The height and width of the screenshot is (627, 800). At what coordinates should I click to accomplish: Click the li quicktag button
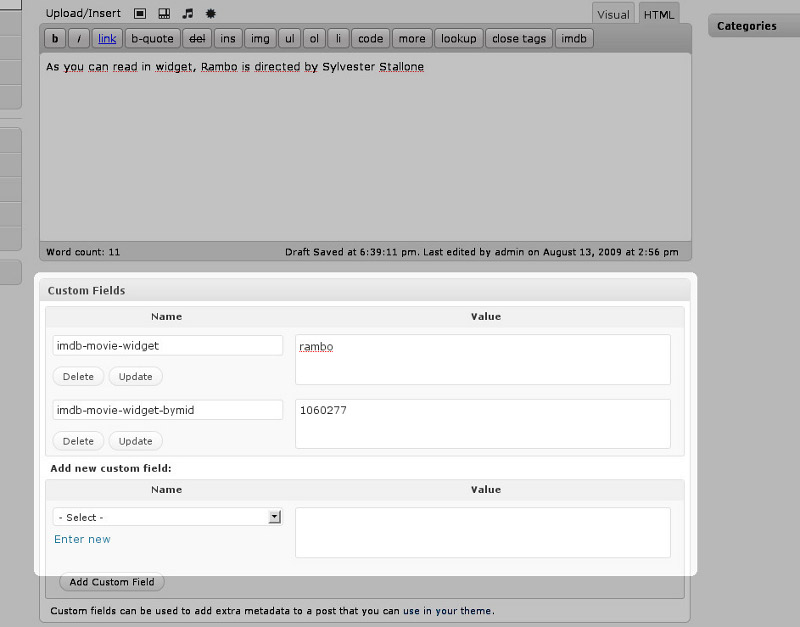[338, 39]
